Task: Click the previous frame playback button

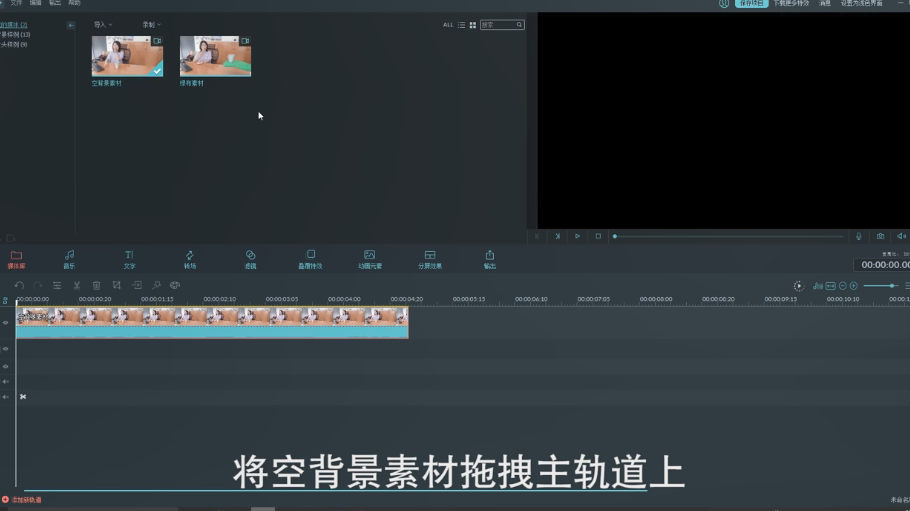Action: tap(537, 236)
